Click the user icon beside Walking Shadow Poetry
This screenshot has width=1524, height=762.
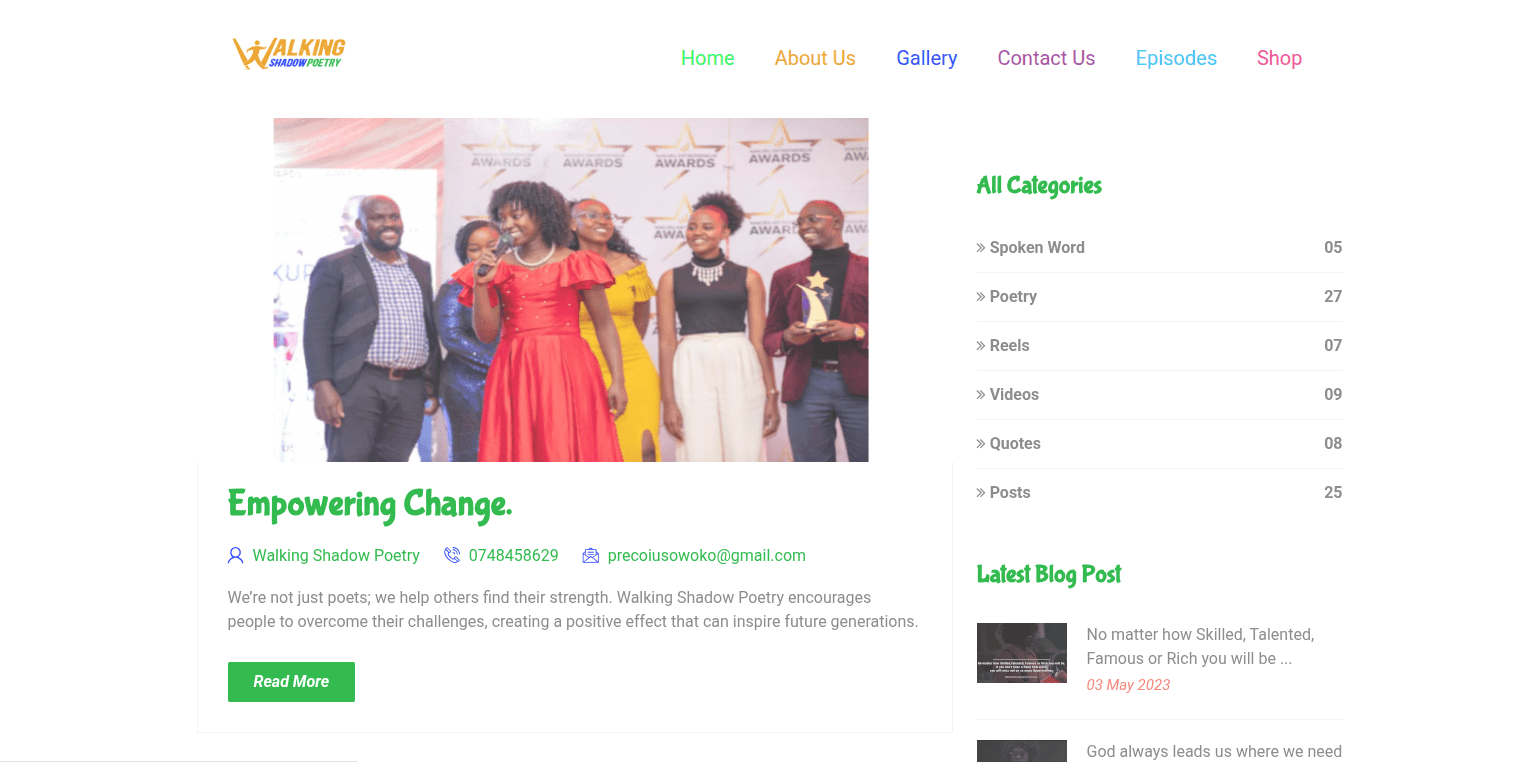(x=236, y=555)
